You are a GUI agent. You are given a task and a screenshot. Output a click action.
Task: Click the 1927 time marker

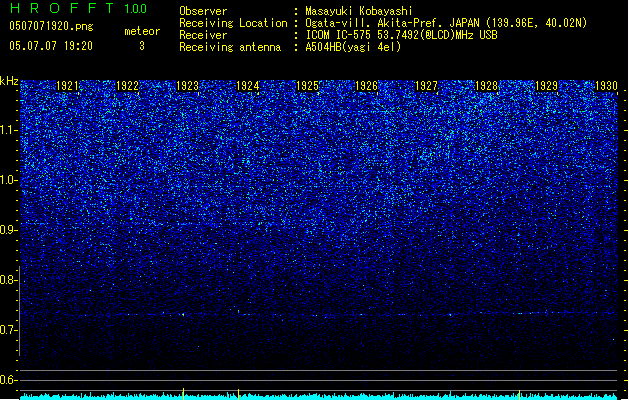coord(426,86)
